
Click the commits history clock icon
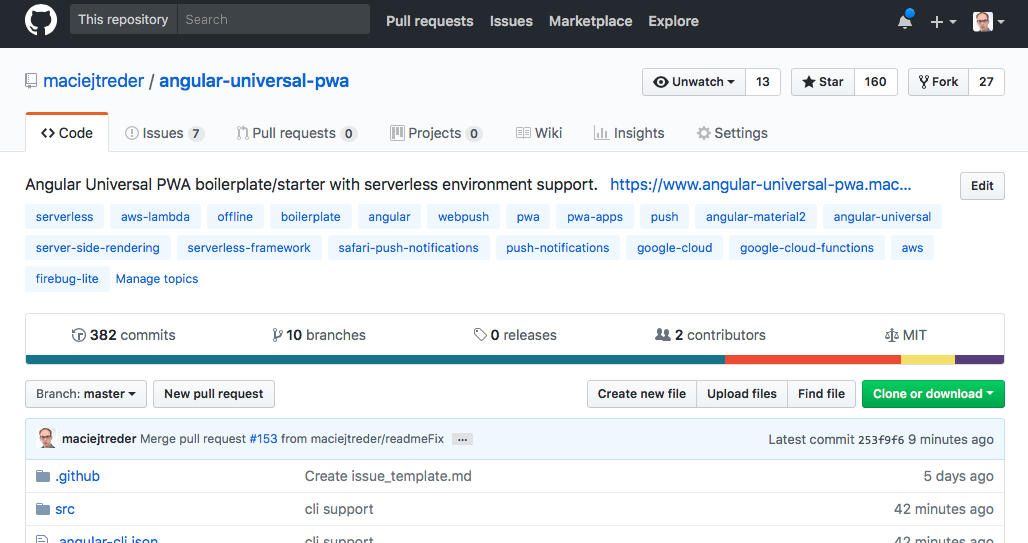[x=79, y=335]
